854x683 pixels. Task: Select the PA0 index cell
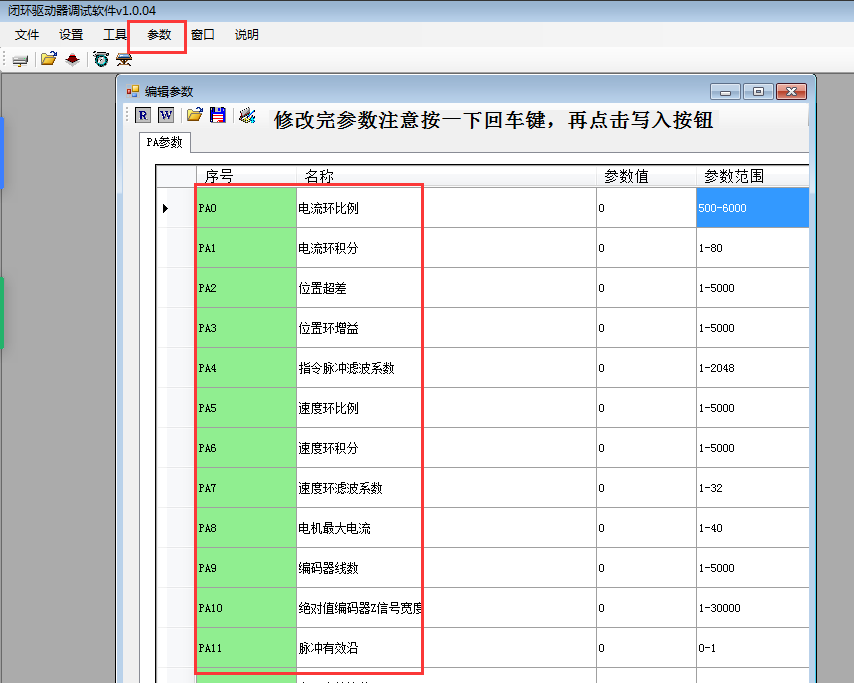pos(246,208)
